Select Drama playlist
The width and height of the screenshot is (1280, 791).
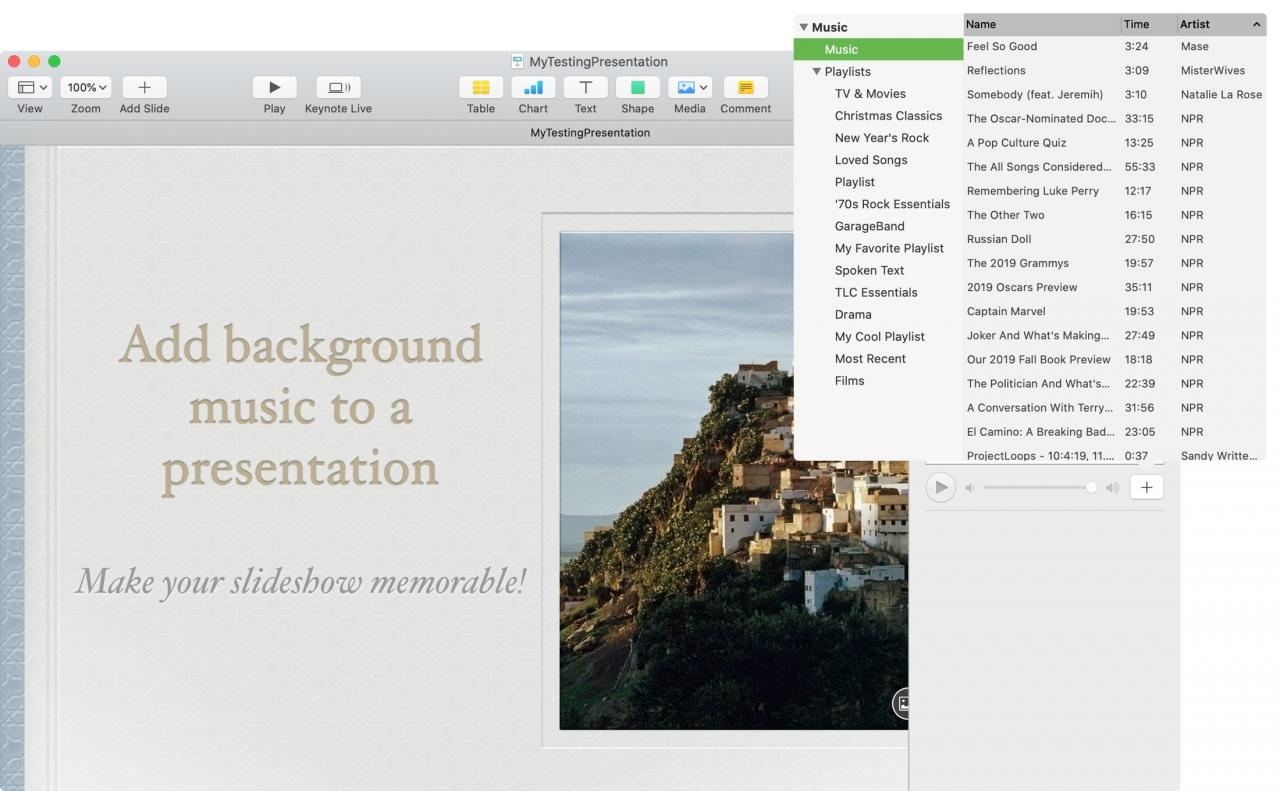(853, 313)
